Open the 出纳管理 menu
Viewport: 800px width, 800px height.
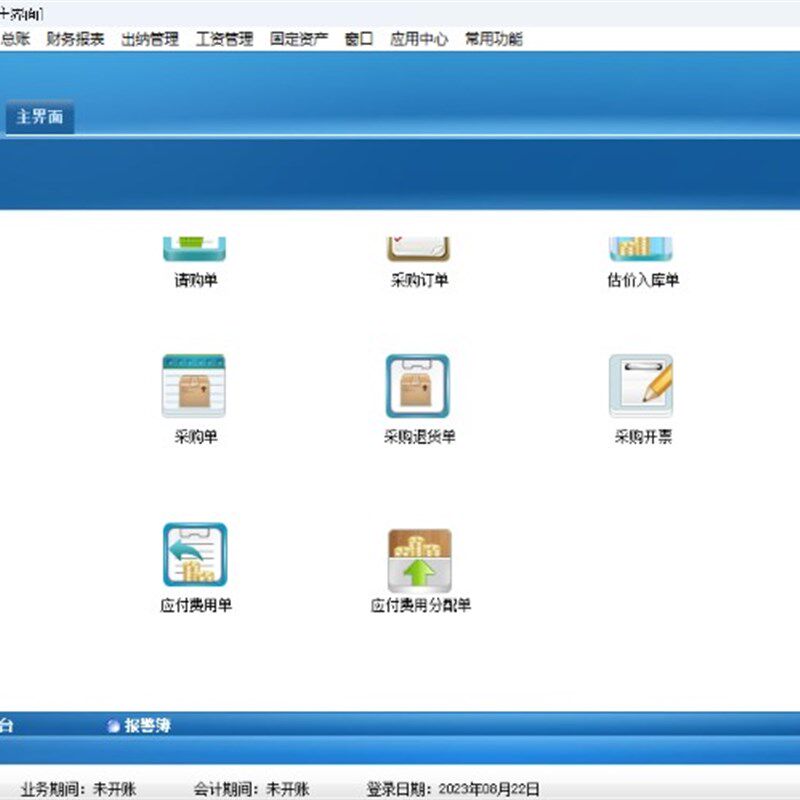[150, 39]
